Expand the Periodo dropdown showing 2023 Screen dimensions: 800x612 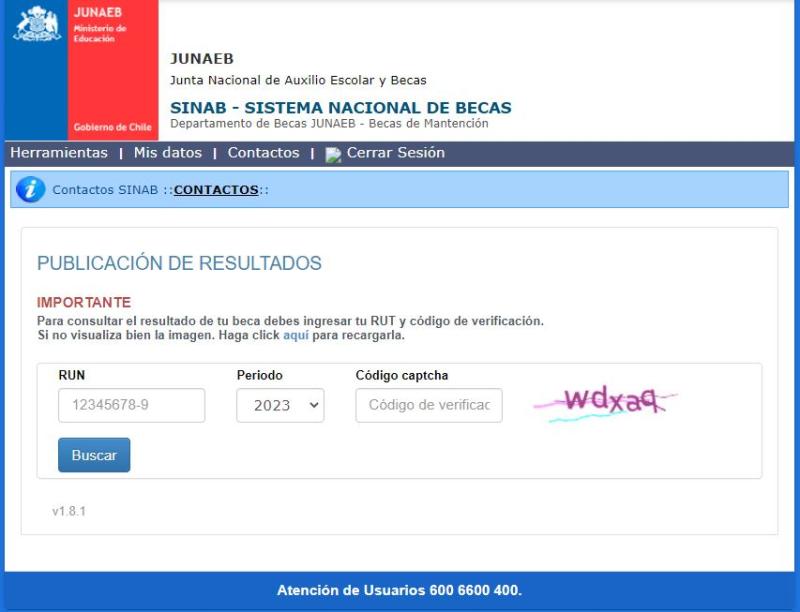(x=280, y=405)
